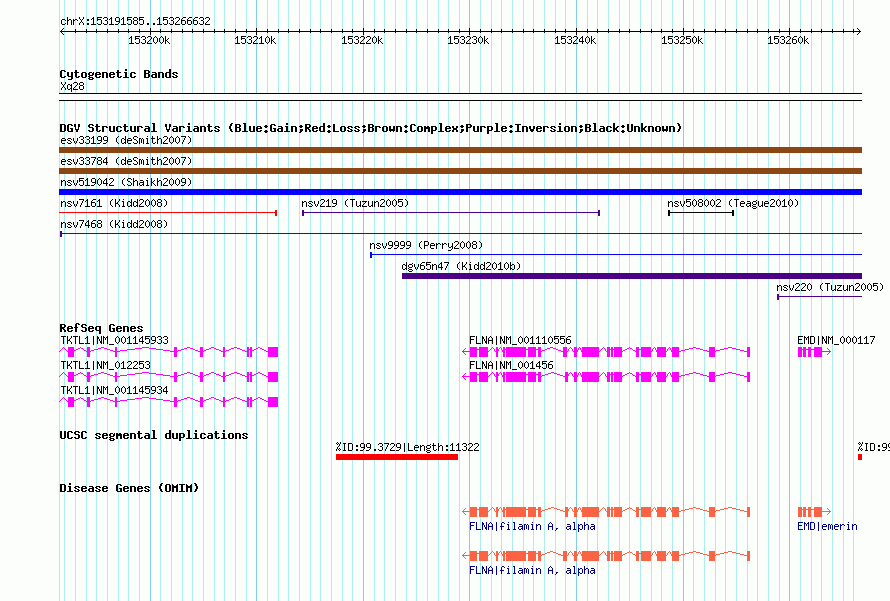The image size is (890, 601).
Task: Click the 153230k ruler tick label
Action: point(468,40)
